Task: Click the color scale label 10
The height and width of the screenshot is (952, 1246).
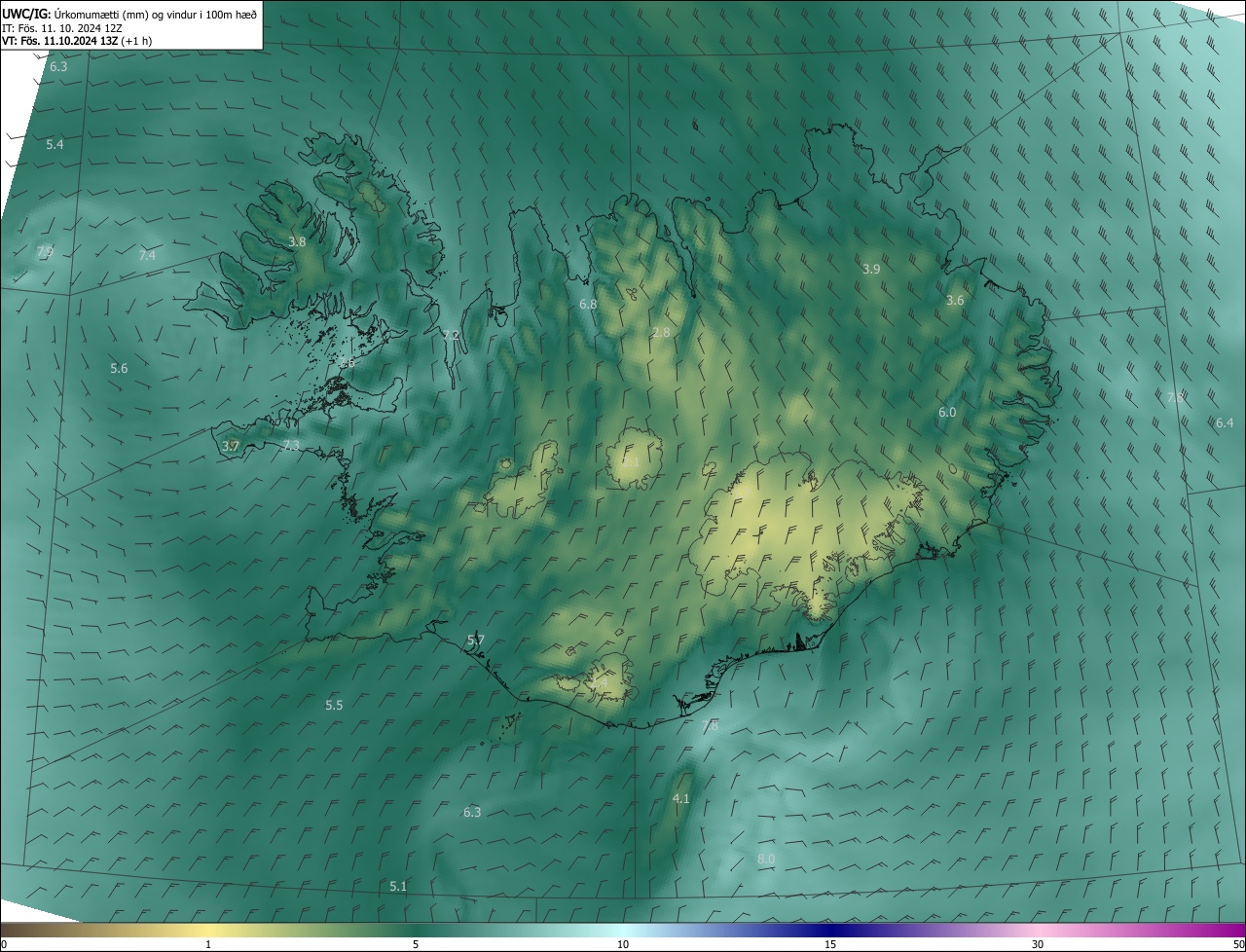Action: click(x=623, y=944)
